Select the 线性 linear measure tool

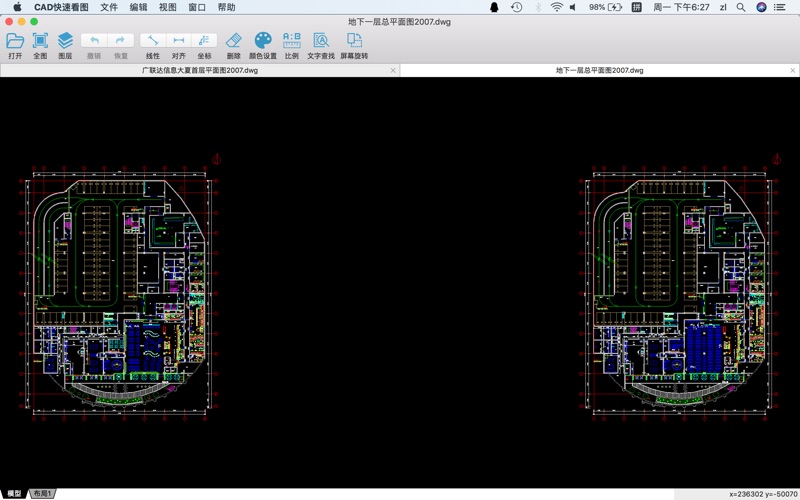click(x=153, y=41)
